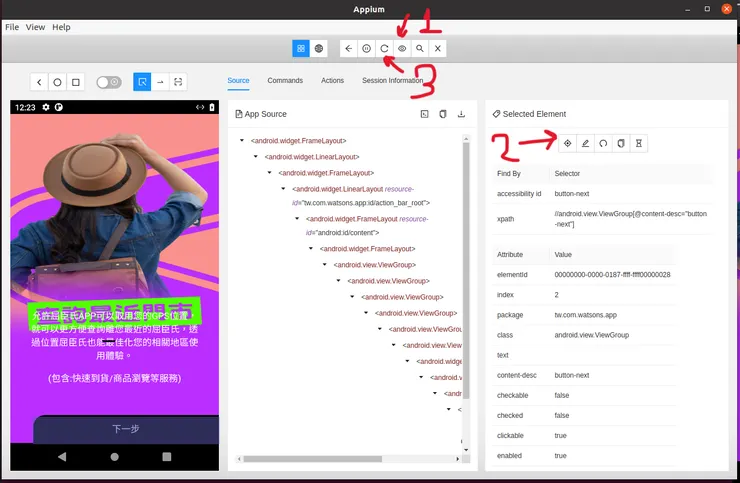Tap device App Switch square button

76,82
